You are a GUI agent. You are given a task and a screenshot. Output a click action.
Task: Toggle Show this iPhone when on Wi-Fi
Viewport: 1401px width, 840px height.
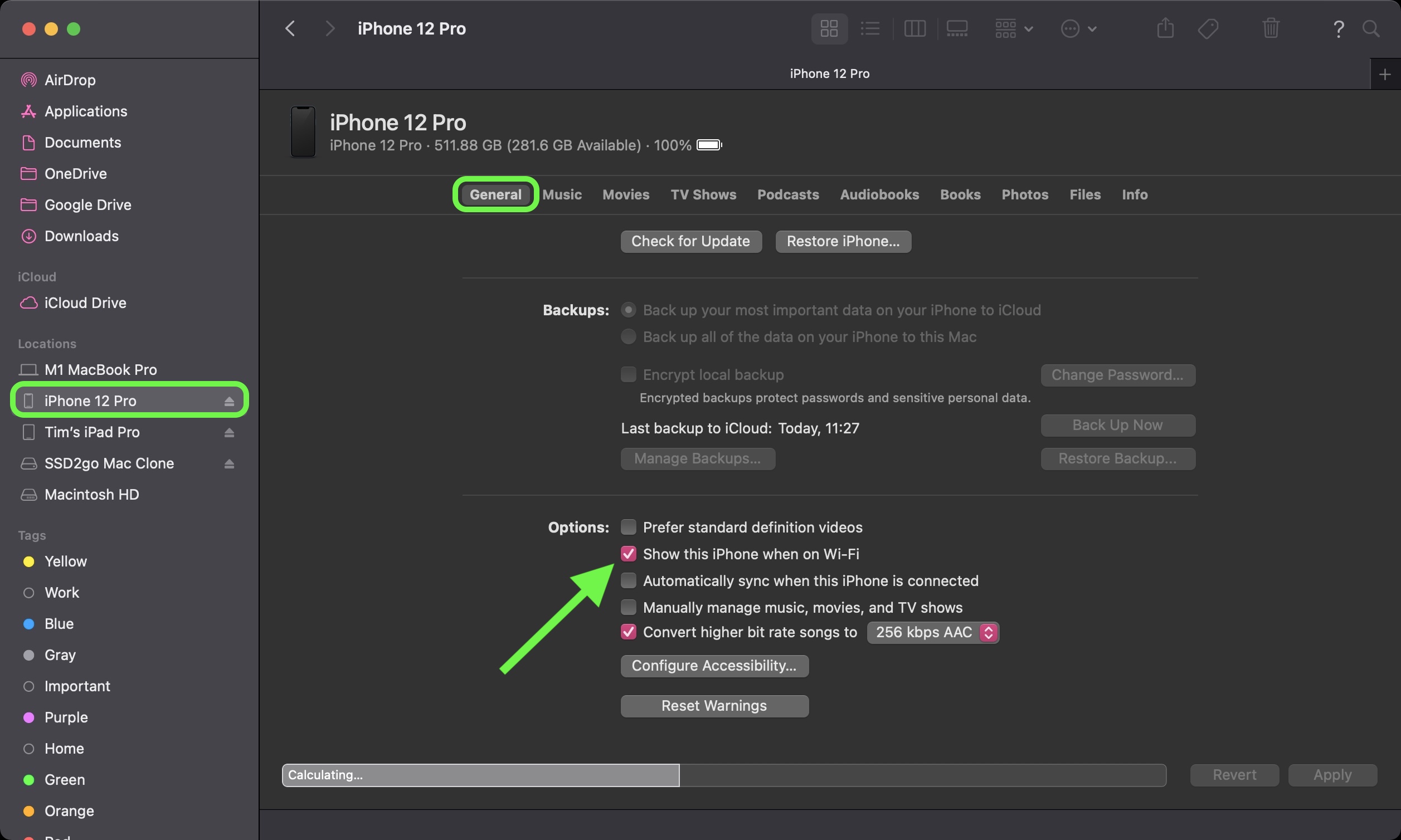tap(627, 553)
